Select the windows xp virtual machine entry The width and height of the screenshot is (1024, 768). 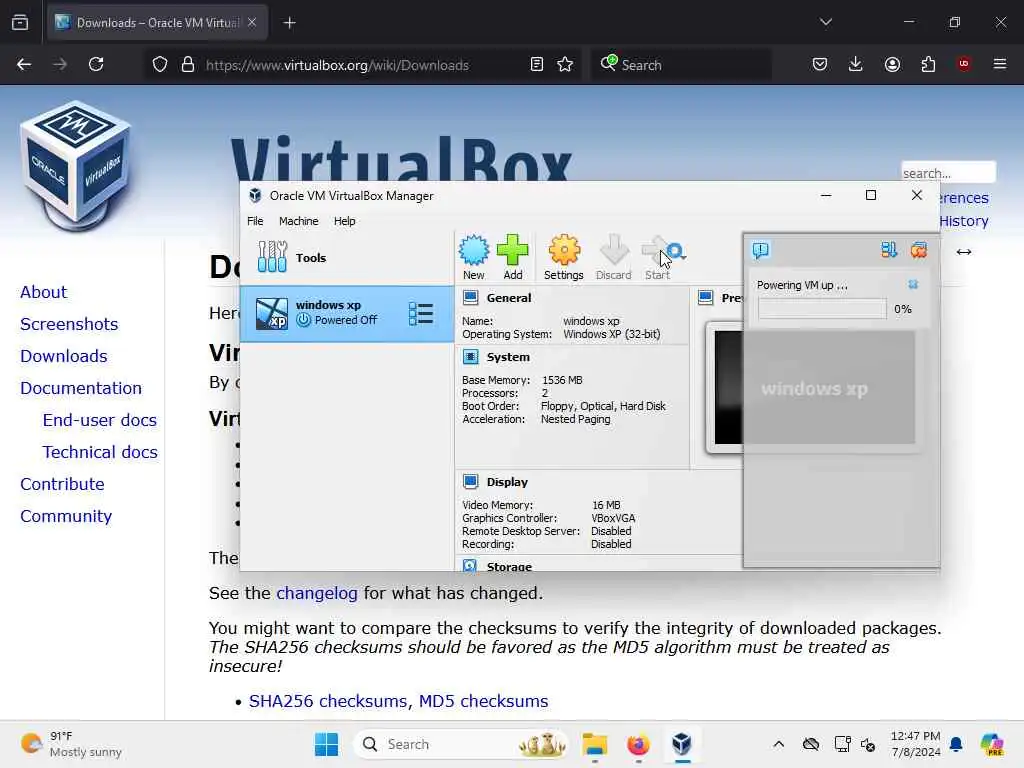coord(347,313)
